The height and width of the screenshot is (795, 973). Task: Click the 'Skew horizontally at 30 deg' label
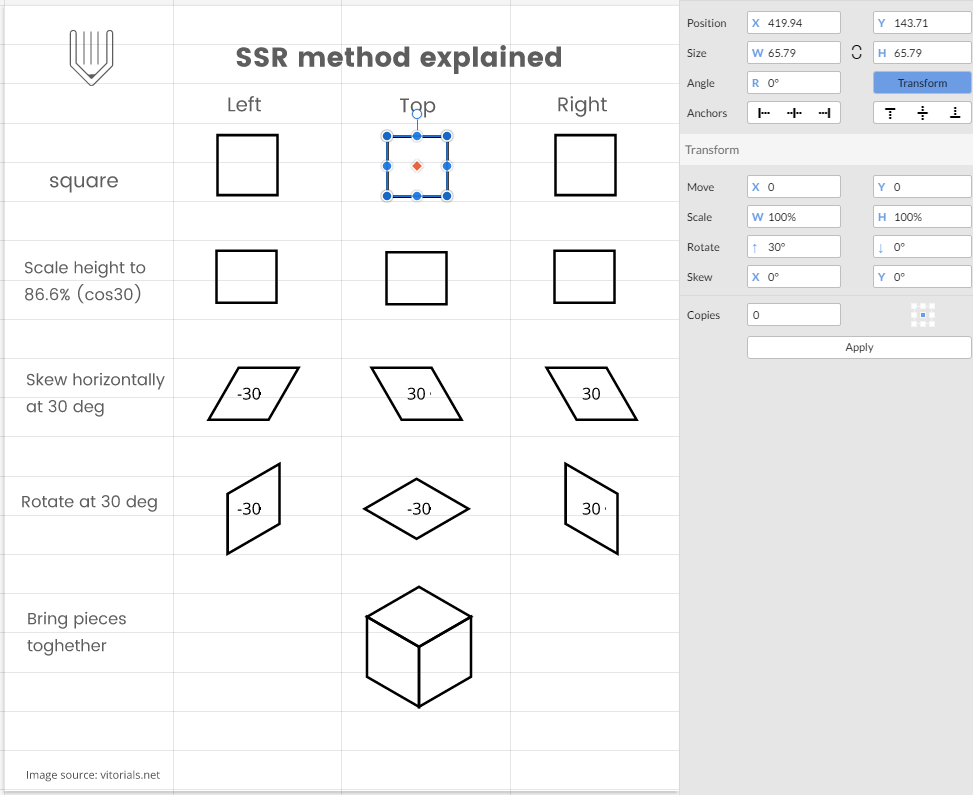(x=95, y=393)
